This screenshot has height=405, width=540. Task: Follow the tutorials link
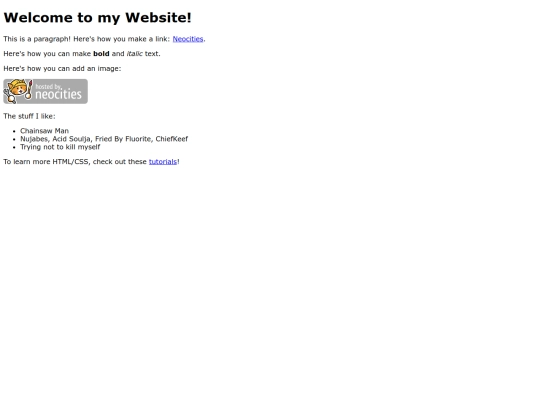pyautogui.click(x=163, y=162)
